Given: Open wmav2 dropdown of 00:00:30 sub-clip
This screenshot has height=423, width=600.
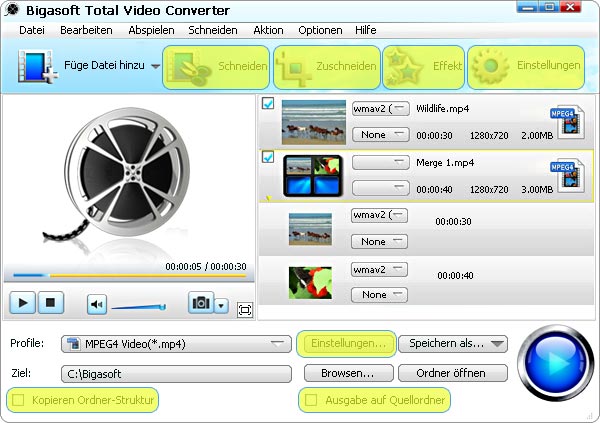Looking at the screenshot, I should tap(379, 215).
